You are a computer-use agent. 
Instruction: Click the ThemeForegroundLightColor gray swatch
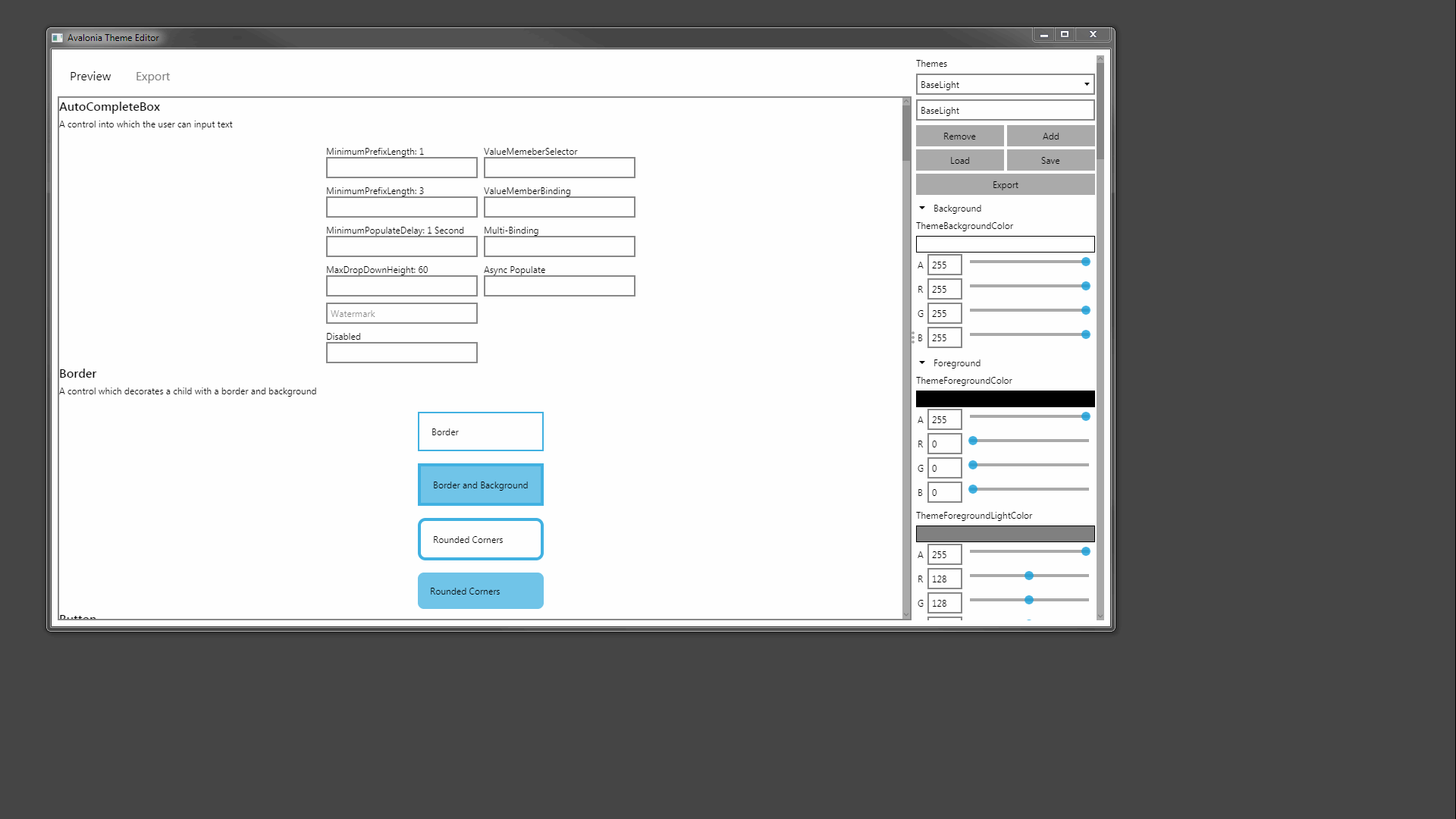click(1005, 534)
